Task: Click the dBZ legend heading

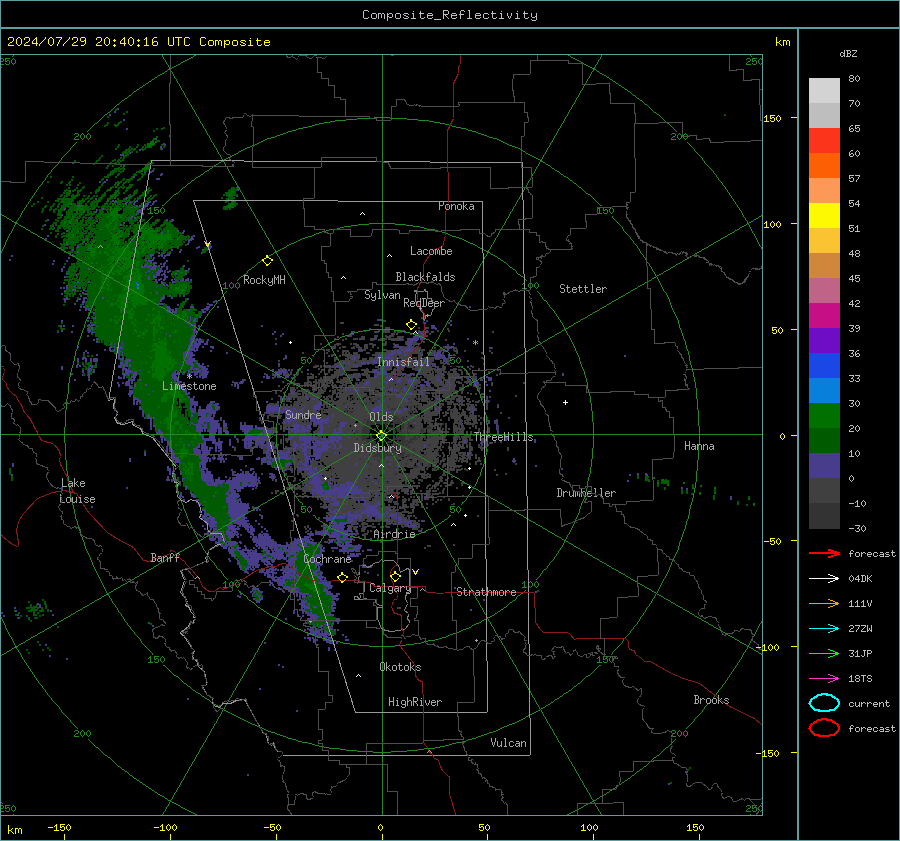Action: 848,53
